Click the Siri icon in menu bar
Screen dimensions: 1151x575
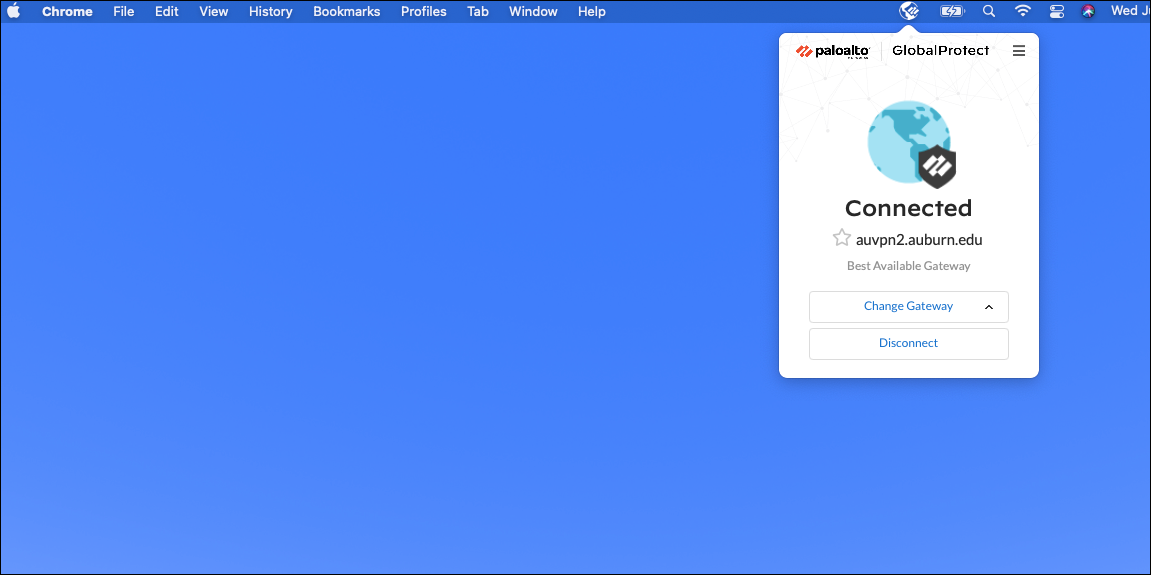tap(1089, 11)
